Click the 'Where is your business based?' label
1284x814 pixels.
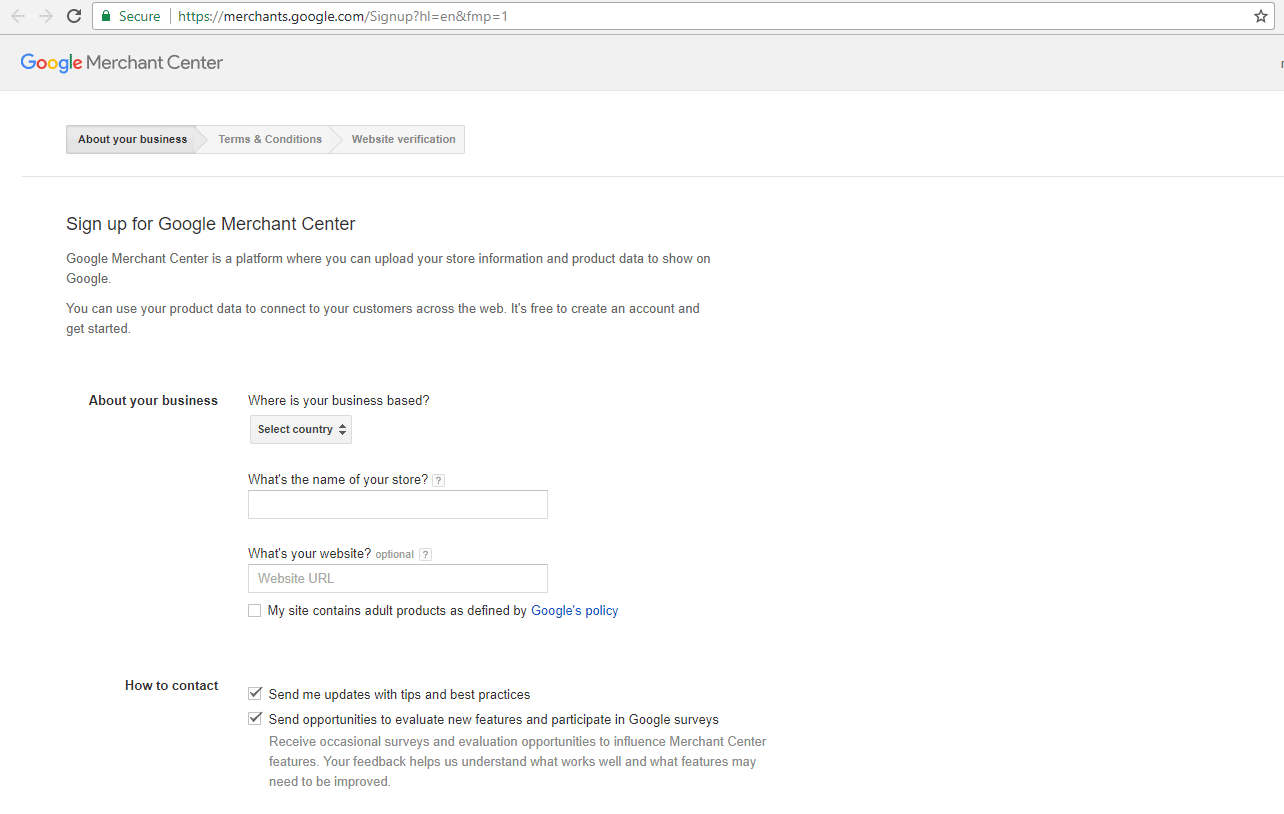[339, 400]
